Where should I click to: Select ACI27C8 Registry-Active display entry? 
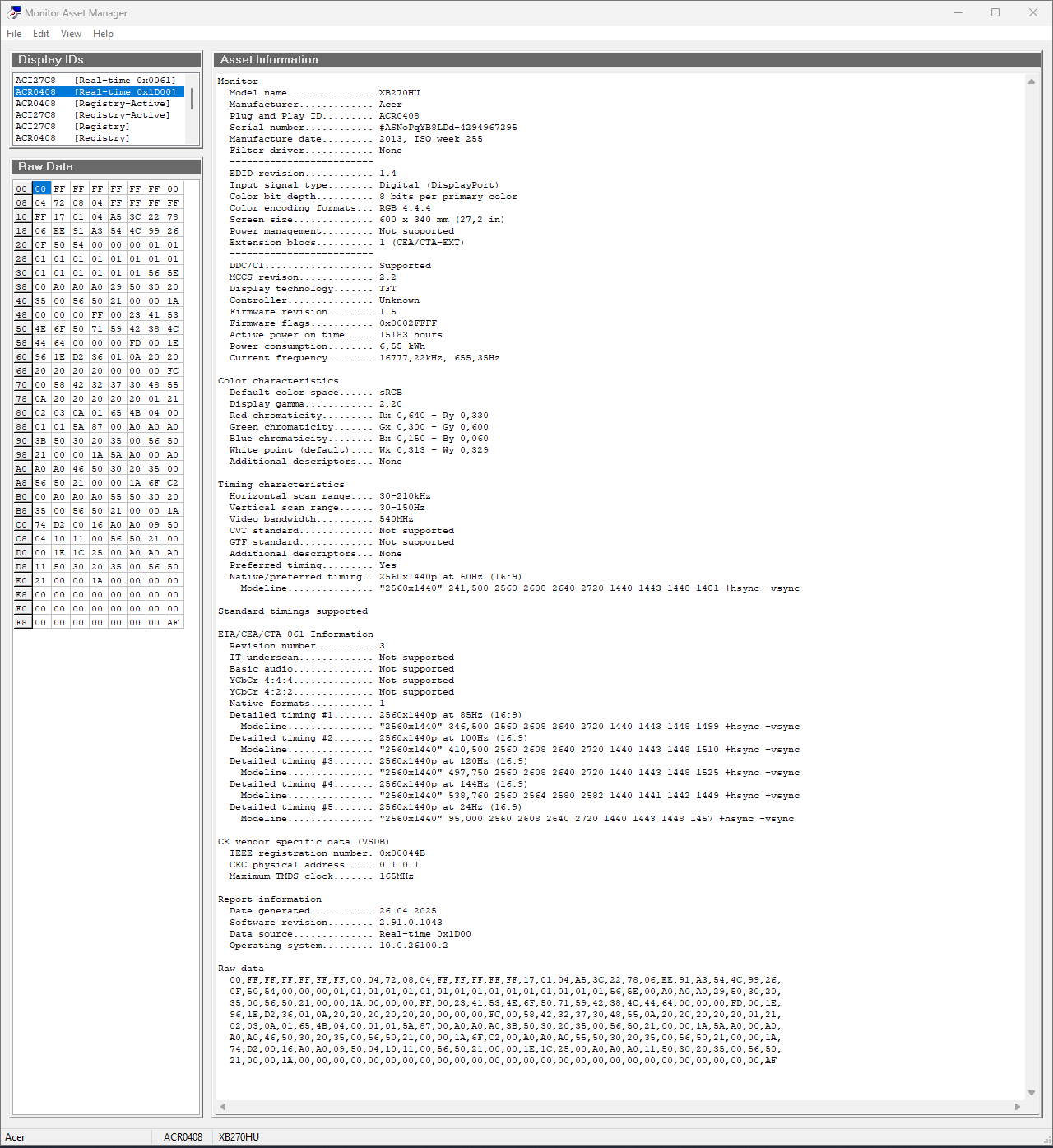pyautogui.click(x=99, y=115)
